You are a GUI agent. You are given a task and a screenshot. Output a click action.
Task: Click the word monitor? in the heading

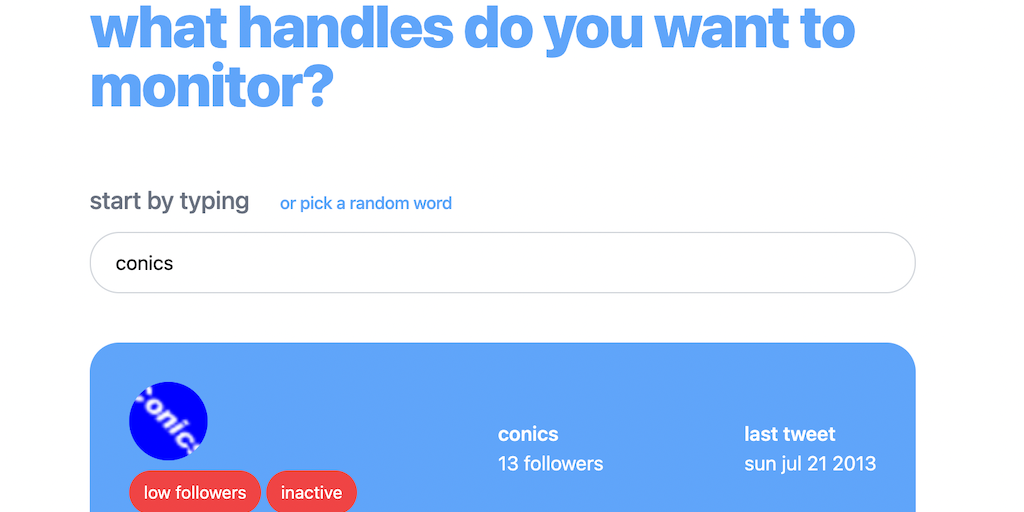210,87
